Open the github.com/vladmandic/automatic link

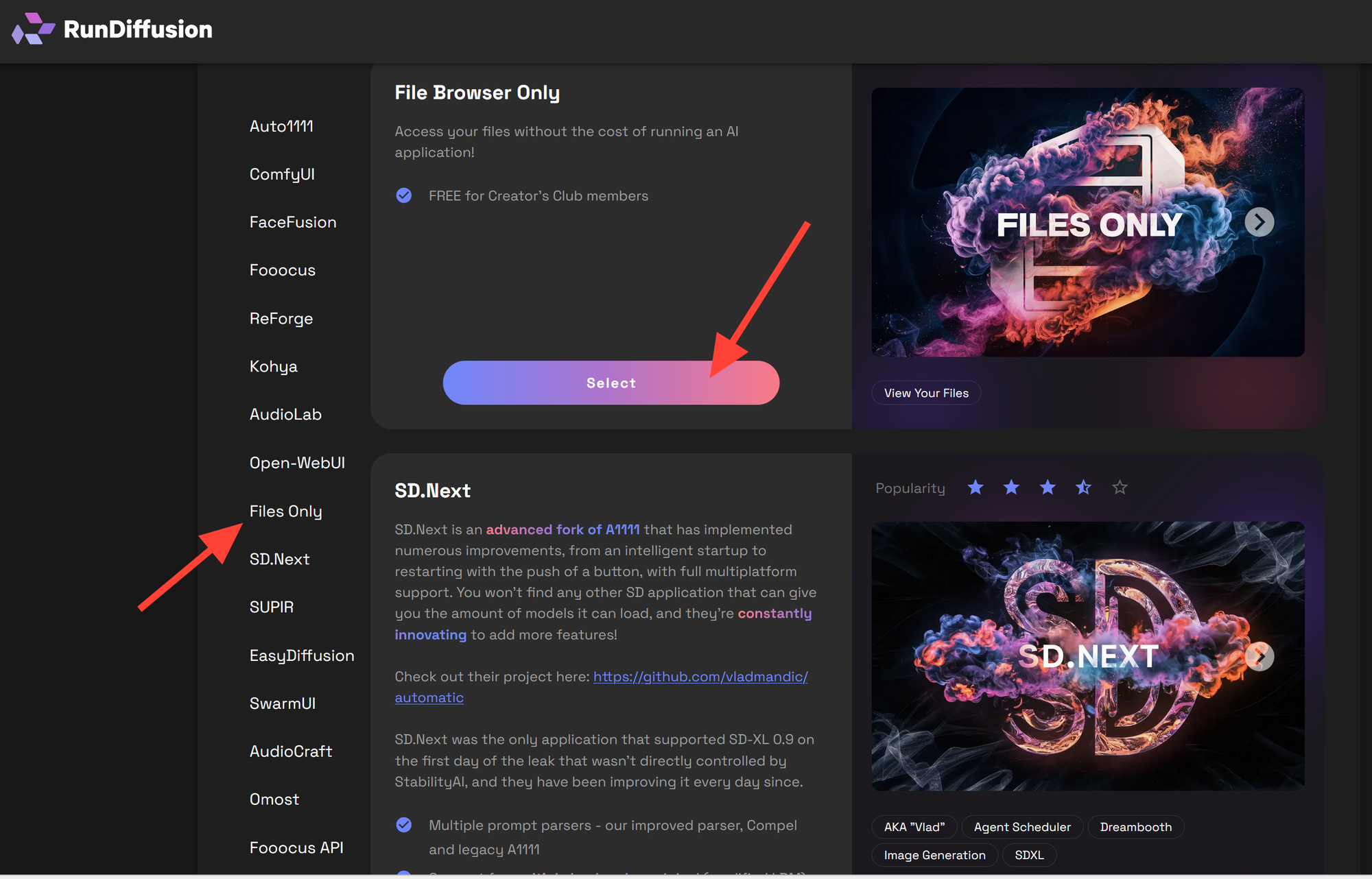tap(700, 677)
